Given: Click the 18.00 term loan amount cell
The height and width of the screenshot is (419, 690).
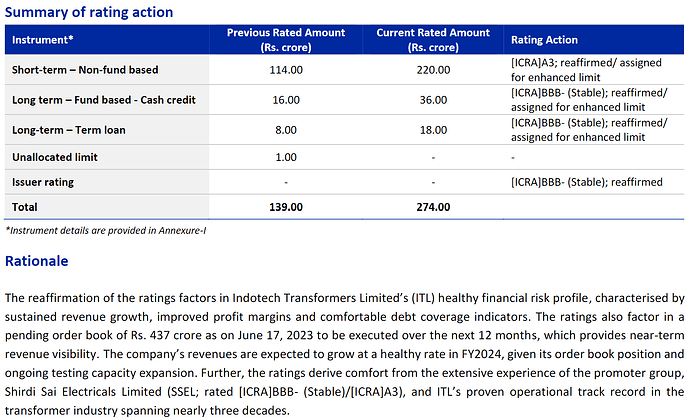Looking at the screenshot, I should click(432, 129).
